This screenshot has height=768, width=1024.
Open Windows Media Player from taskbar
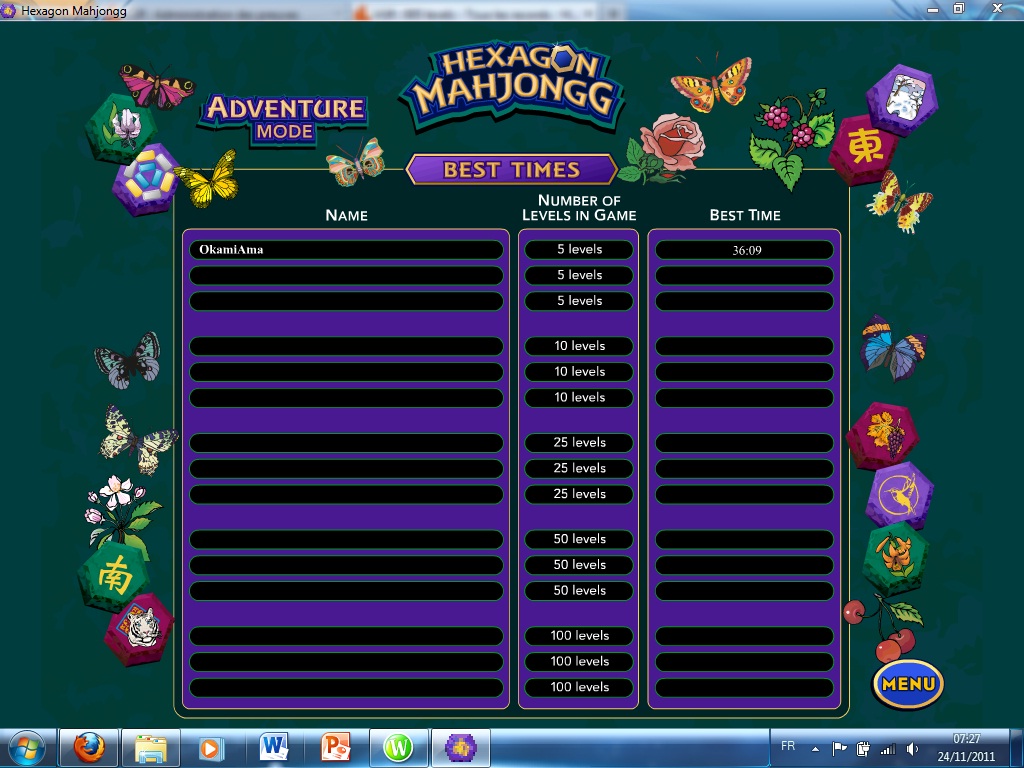211,747
